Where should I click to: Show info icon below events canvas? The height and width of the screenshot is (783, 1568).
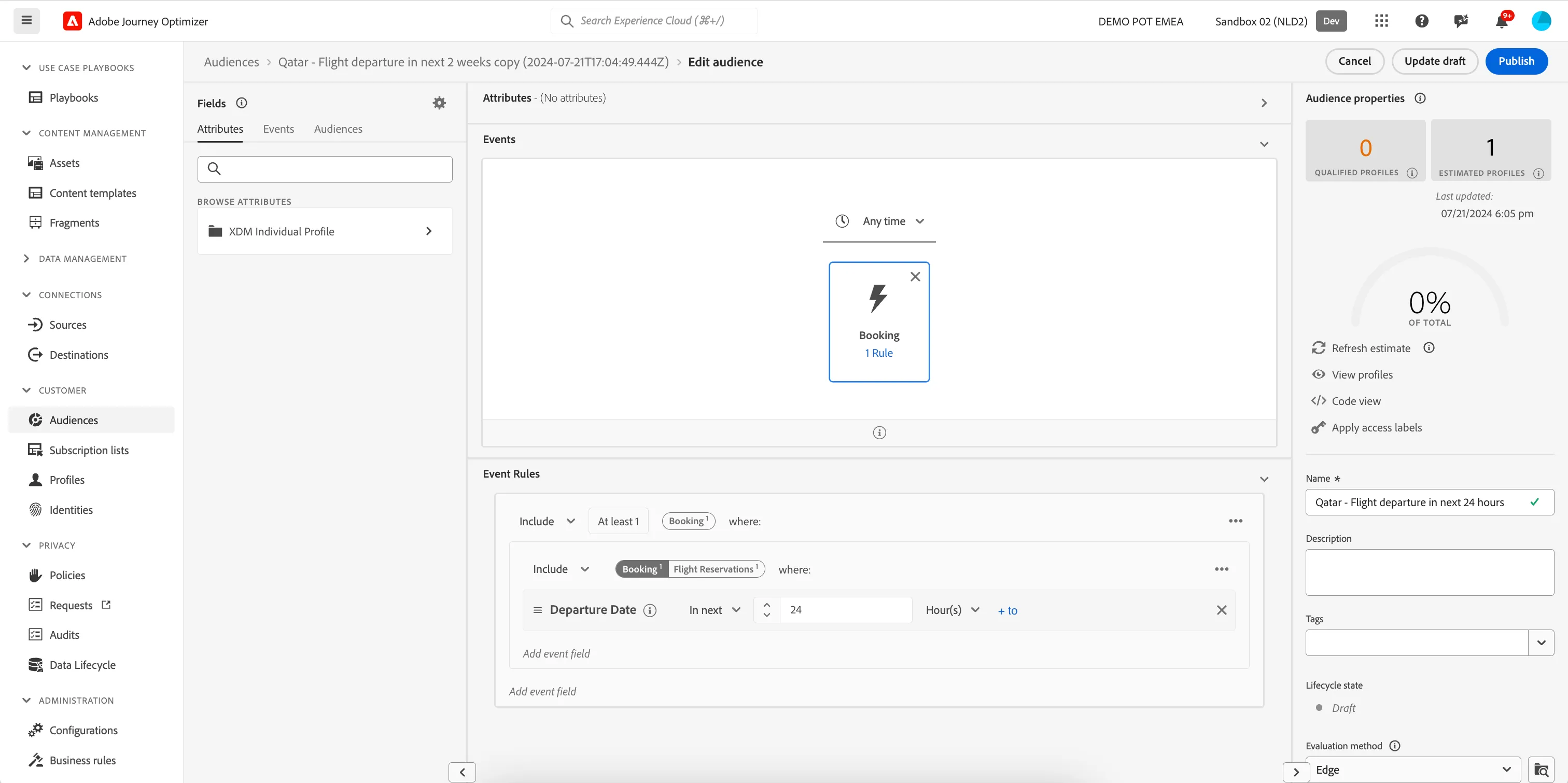[x=879, y=432]
